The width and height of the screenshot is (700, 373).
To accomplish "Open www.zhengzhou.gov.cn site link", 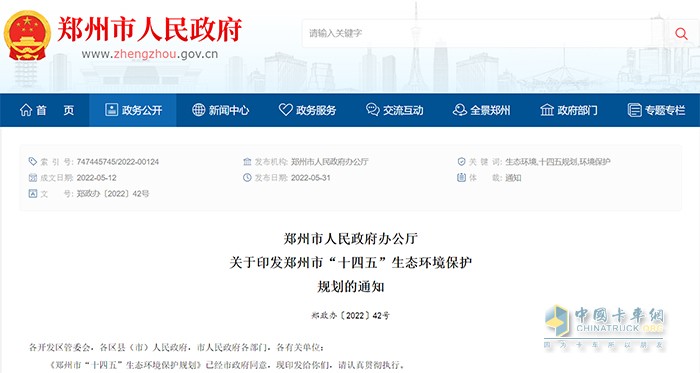I will (150, 54).
